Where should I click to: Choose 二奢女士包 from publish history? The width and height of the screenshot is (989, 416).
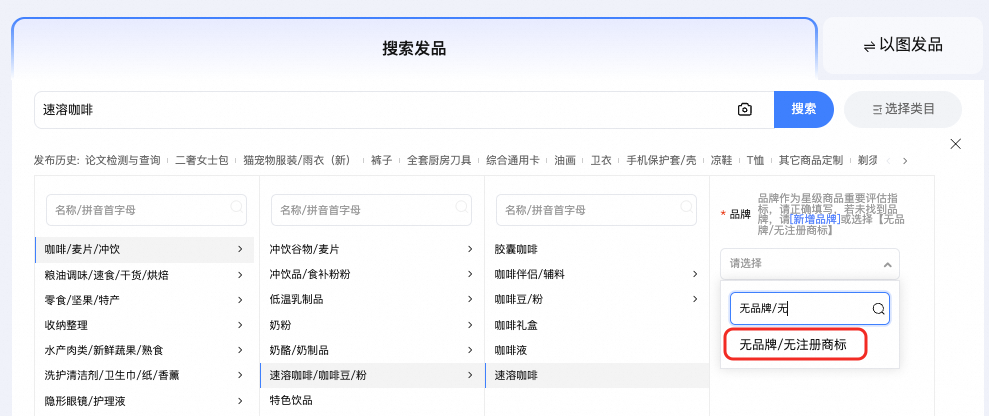click(x=202, y=161)
